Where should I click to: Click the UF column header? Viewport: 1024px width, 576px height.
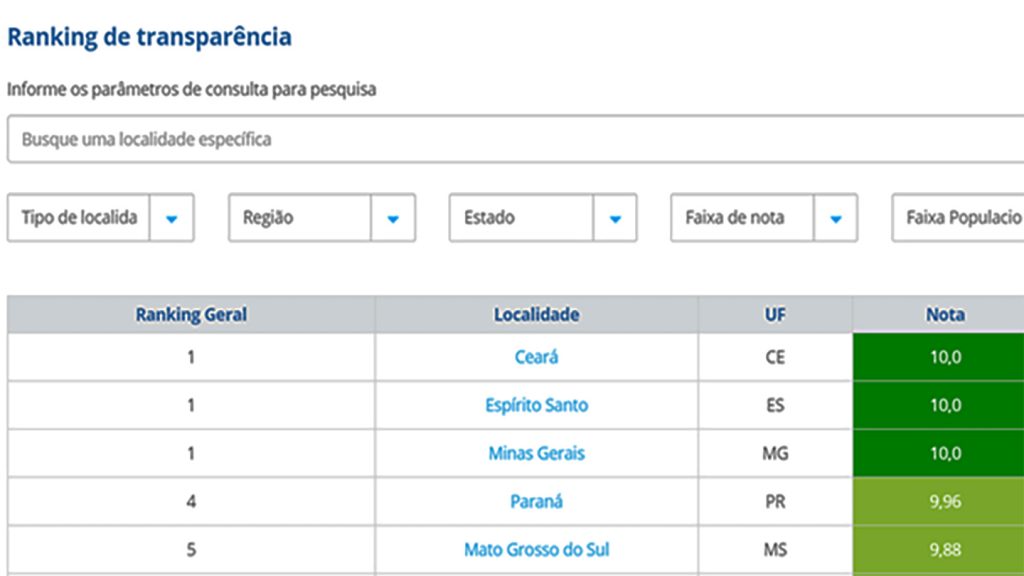coord(775,315)
